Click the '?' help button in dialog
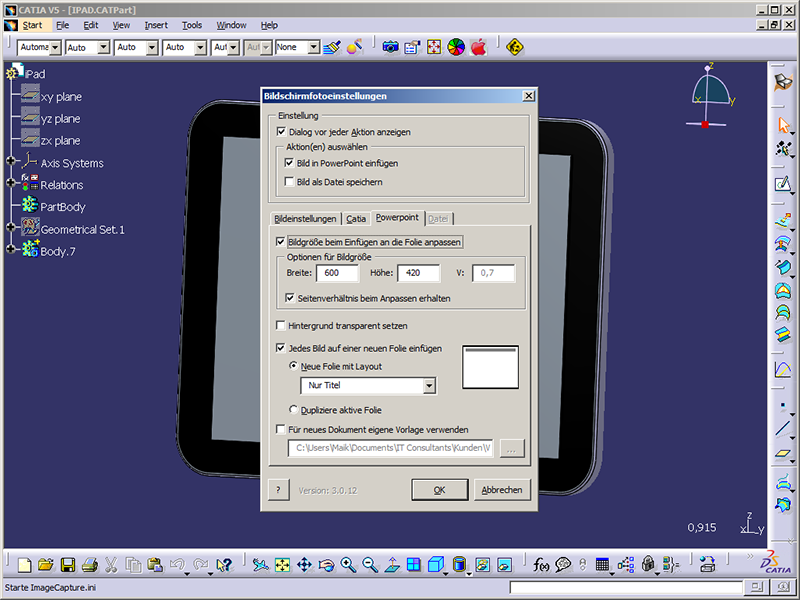 pyautogui.click(x=279, y=490)
